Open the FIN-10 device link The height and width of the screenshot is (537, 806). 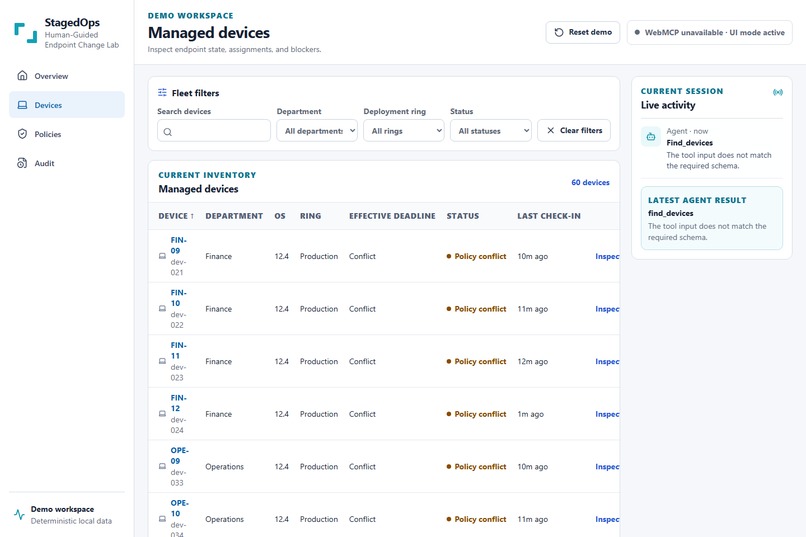tap(178, 298)
